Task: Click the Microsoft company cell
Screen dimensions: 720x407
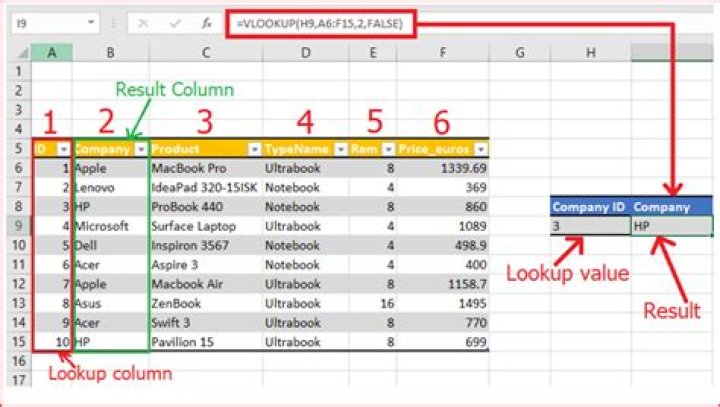Action: coord(111,226)
